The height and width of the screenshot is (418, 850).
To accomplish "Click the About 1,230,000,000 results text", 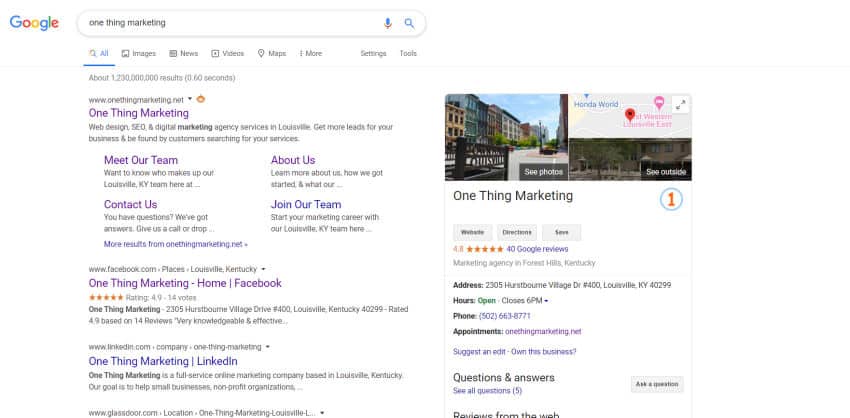I will pyautogui.click(x=162, y=78).
